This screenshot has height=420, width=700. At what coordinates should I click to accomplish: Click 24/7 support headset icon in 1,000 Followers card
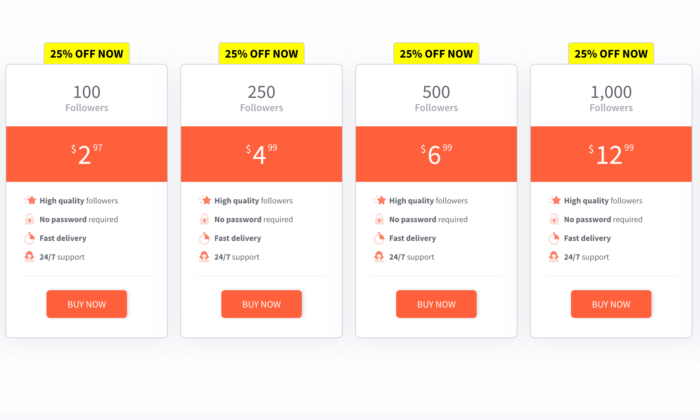[554, 257]
